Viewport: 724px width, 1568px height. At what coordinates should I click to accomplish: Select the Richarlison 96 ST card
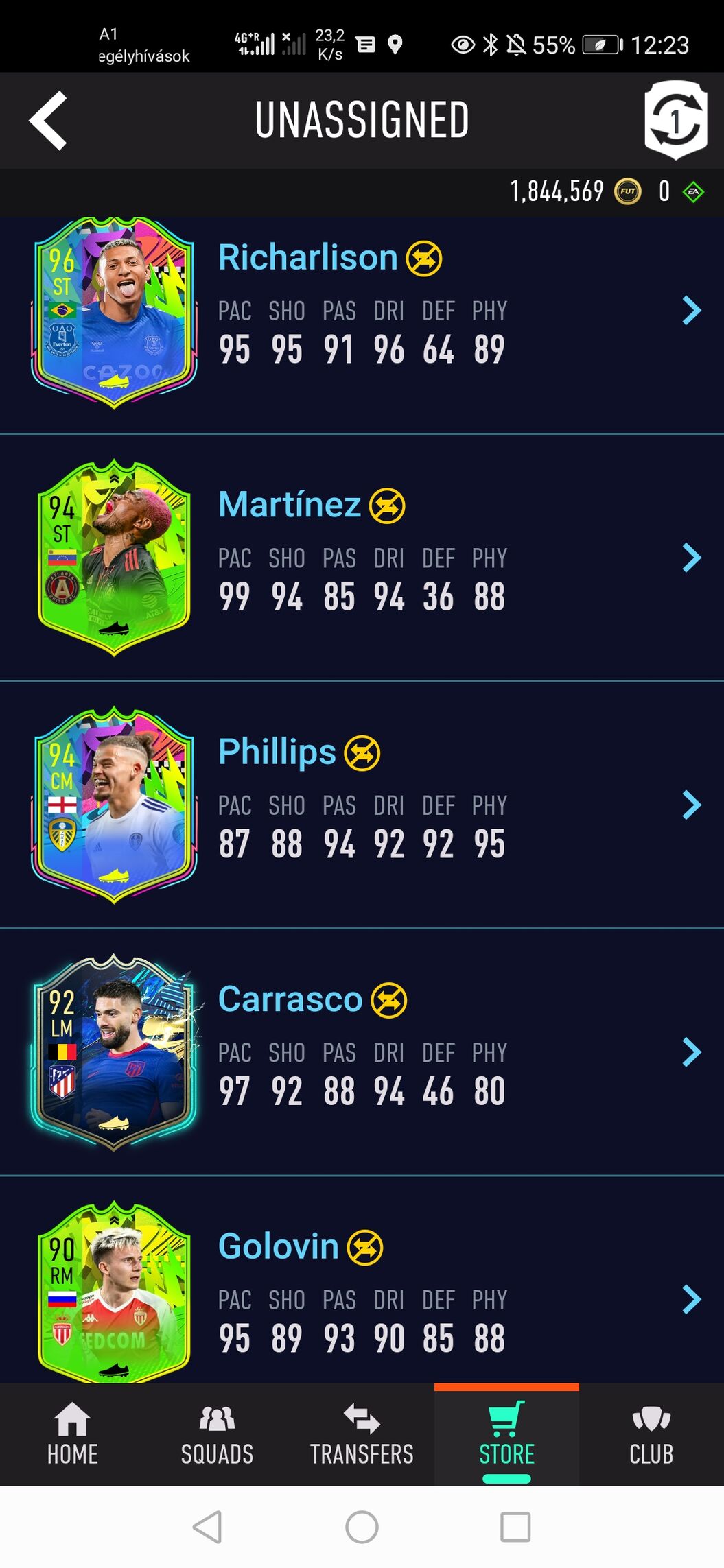114,313
